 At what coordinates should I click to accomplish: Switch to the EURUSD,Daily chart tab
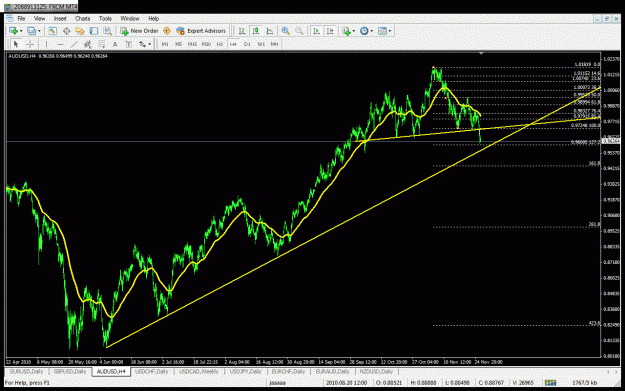pyautogui.click(x=26, y=371)
